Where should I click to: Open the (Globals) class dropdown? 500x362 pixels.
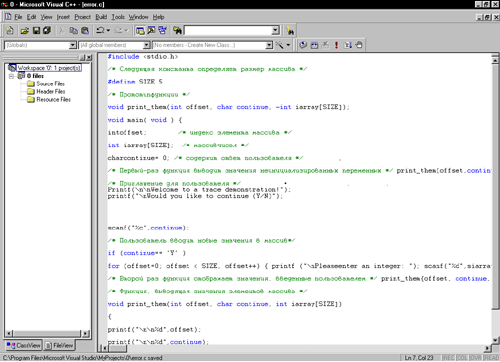73,45
